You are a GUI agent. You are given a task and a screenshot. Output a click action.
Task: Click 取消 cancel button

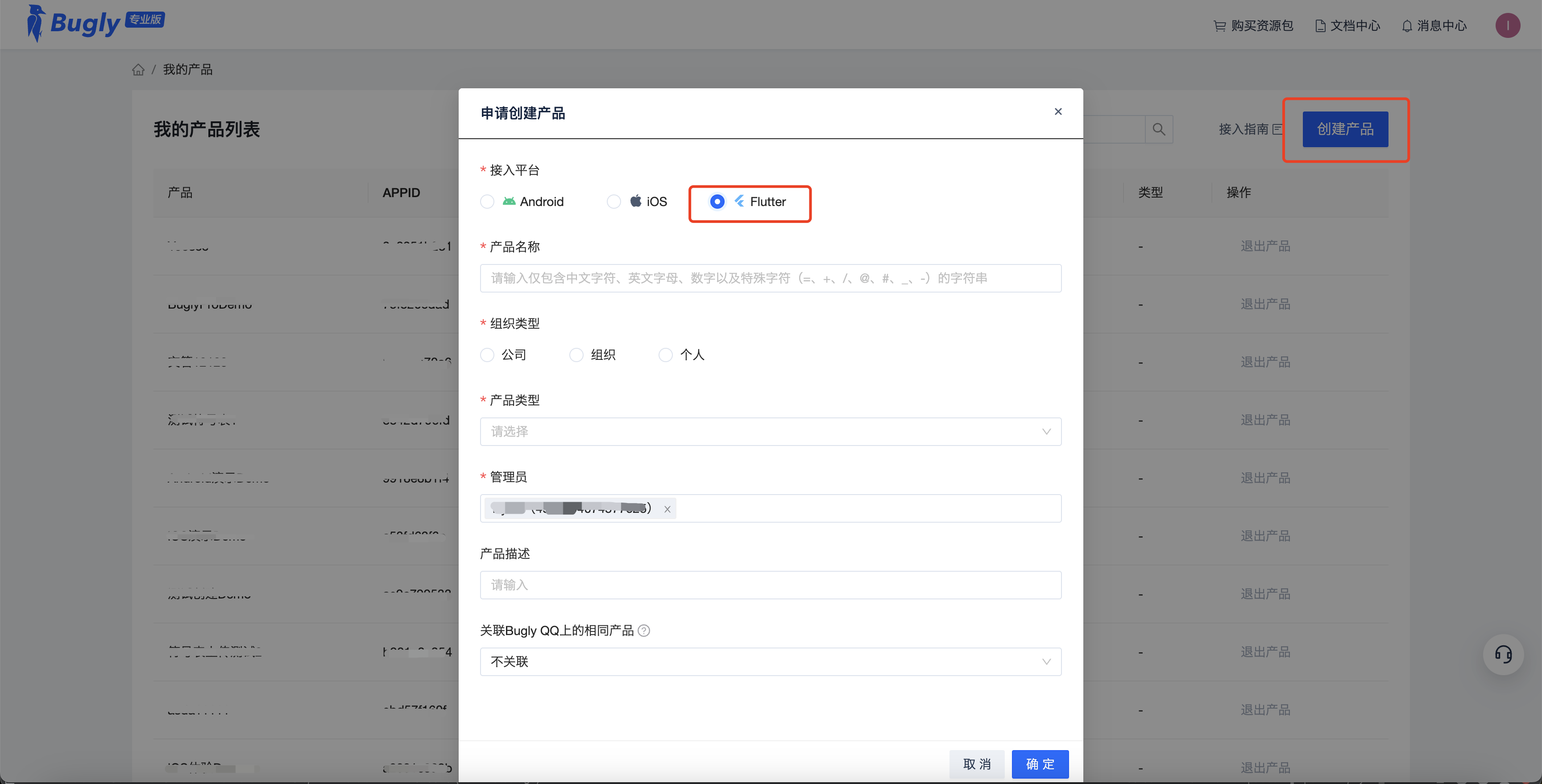click(x=977, y=764)
